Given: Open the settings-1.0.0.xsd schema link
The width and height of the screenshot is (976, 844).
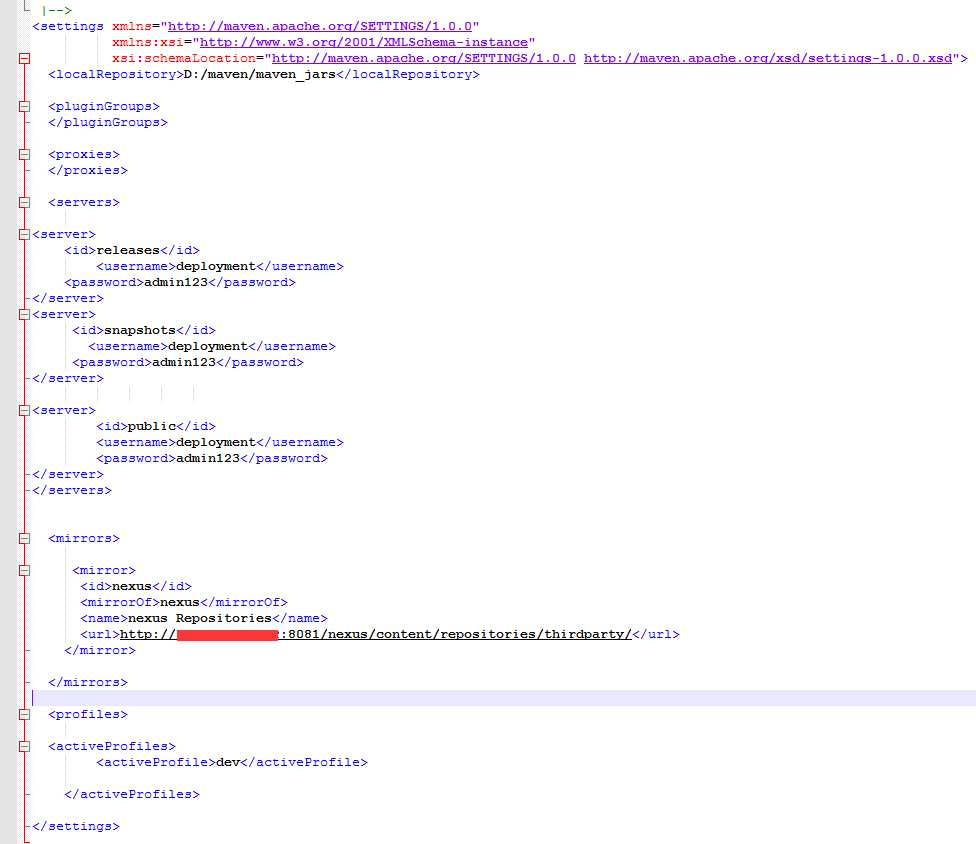Looking at the screenshot, I should point(768,58).
